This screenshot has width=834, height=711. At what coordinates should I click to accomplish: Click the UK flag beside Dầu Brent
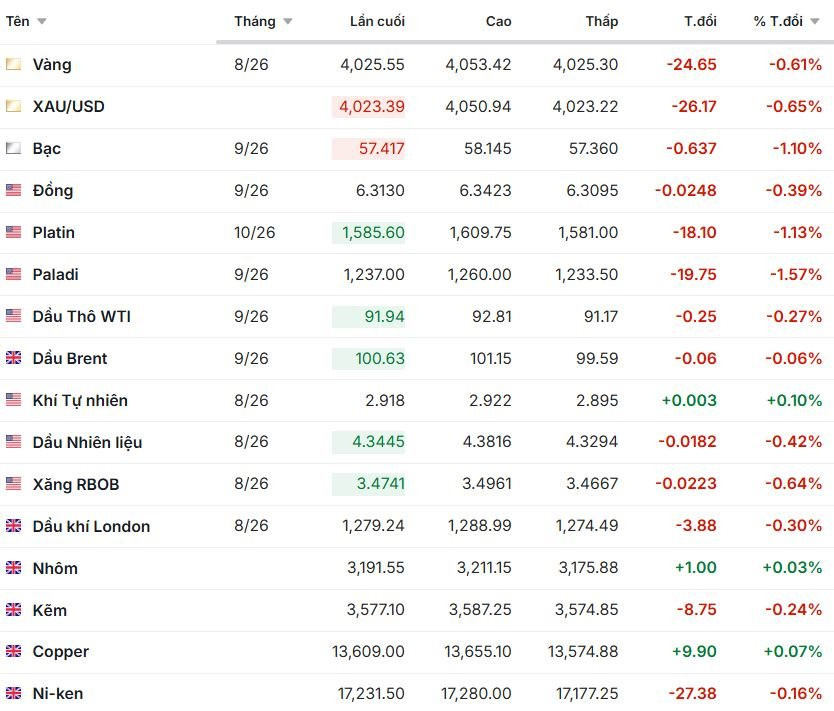tap(13, 358)
